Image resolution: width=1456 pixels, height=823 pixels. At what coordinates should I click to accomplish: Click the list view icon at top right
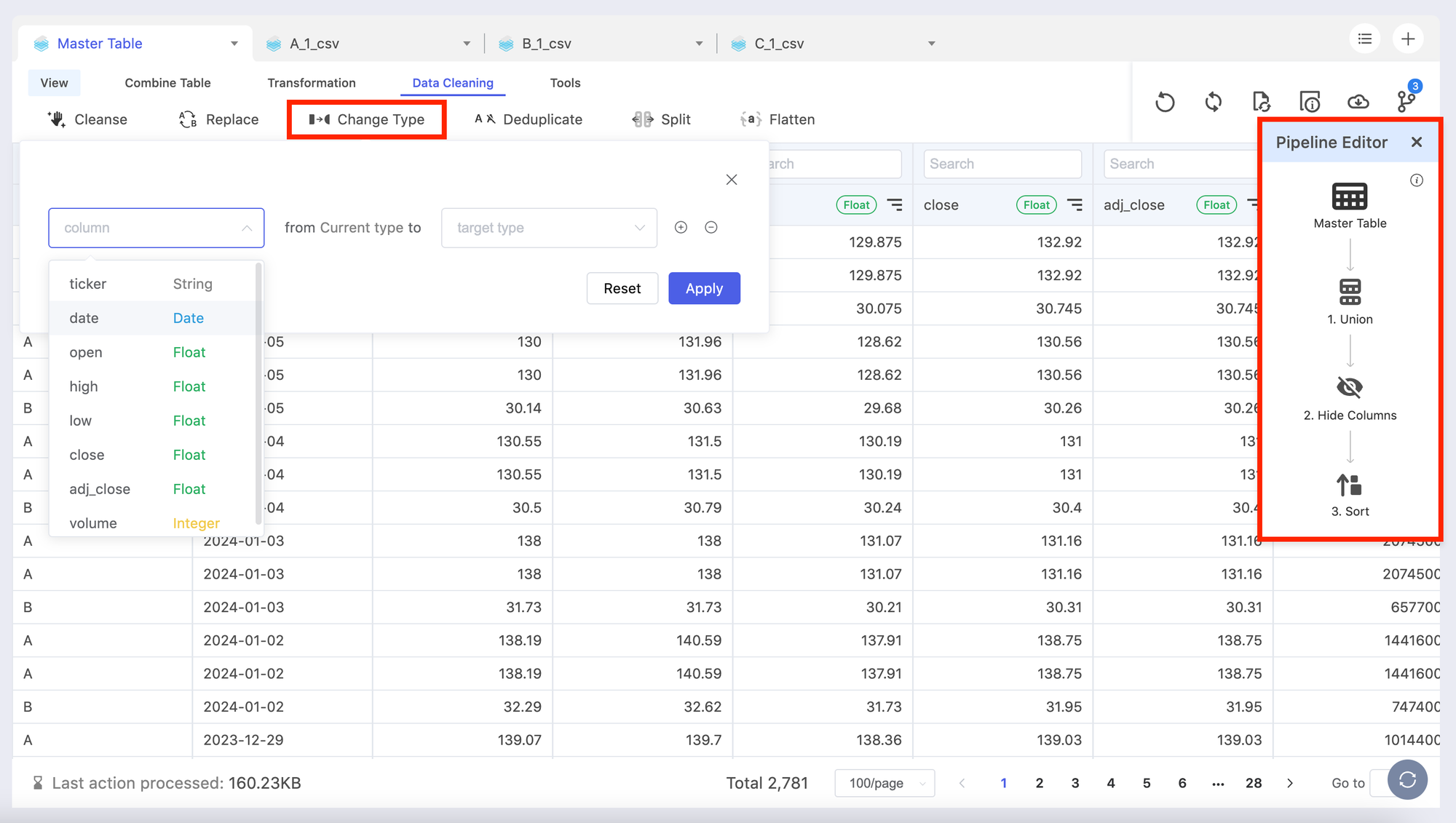1365,39
